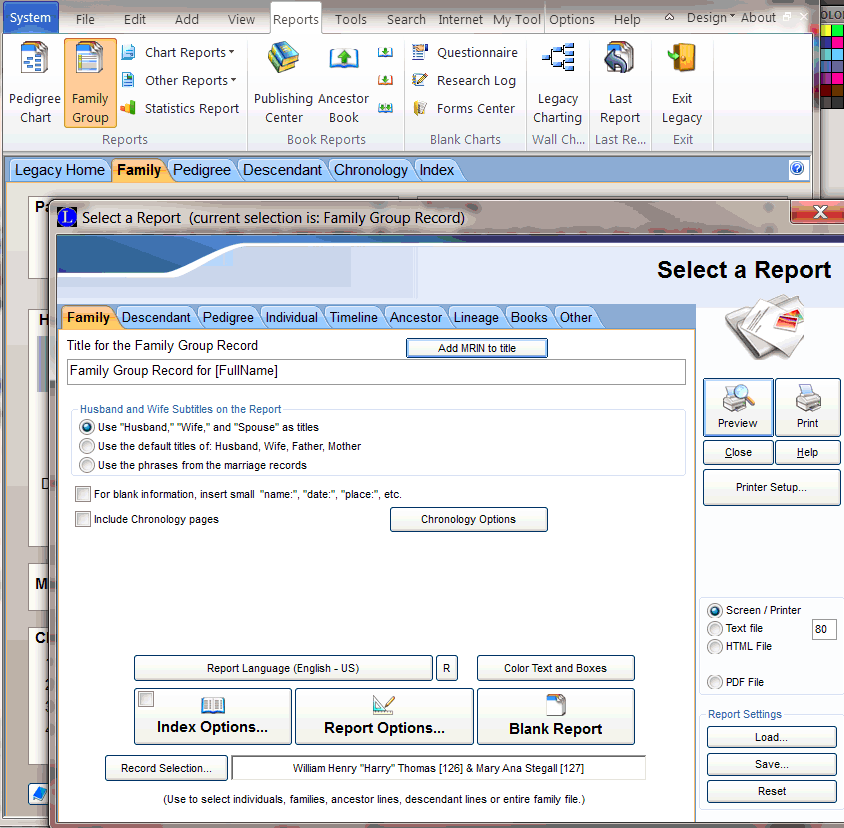This screenshot has width=844, height=828.
Task: Open the Legacy Home tab
Action: pos(60,170)
